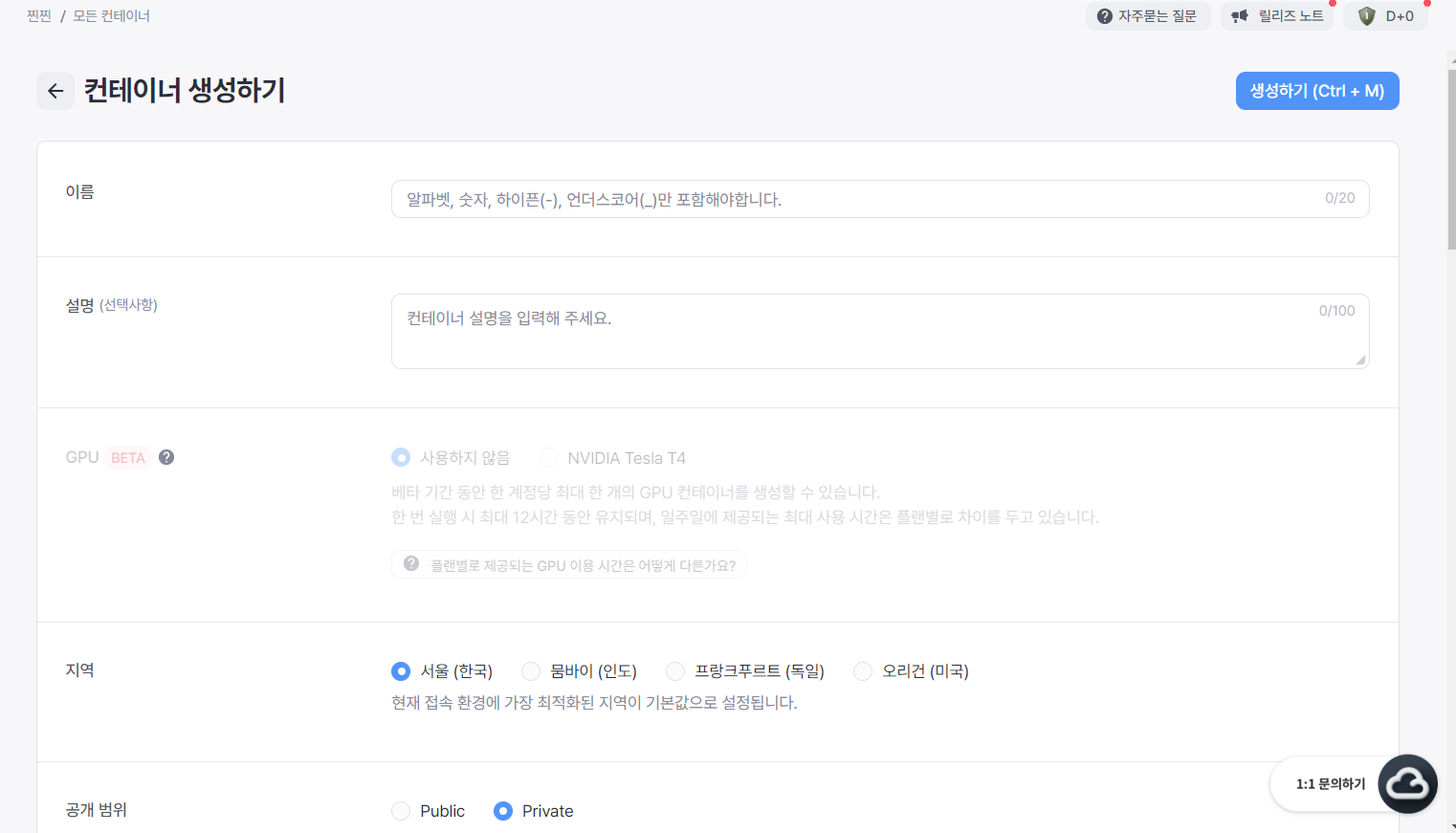Open the 자주묻는 질문 FAQ button
The height and width of the screenshot is (833, 1456).
(x=1148, y=16)
